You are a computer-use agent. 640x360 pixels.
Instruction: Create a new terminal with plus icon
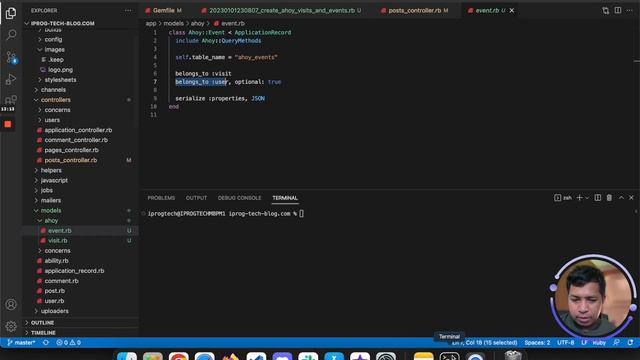pyautogui.click(x=579, y=198)
